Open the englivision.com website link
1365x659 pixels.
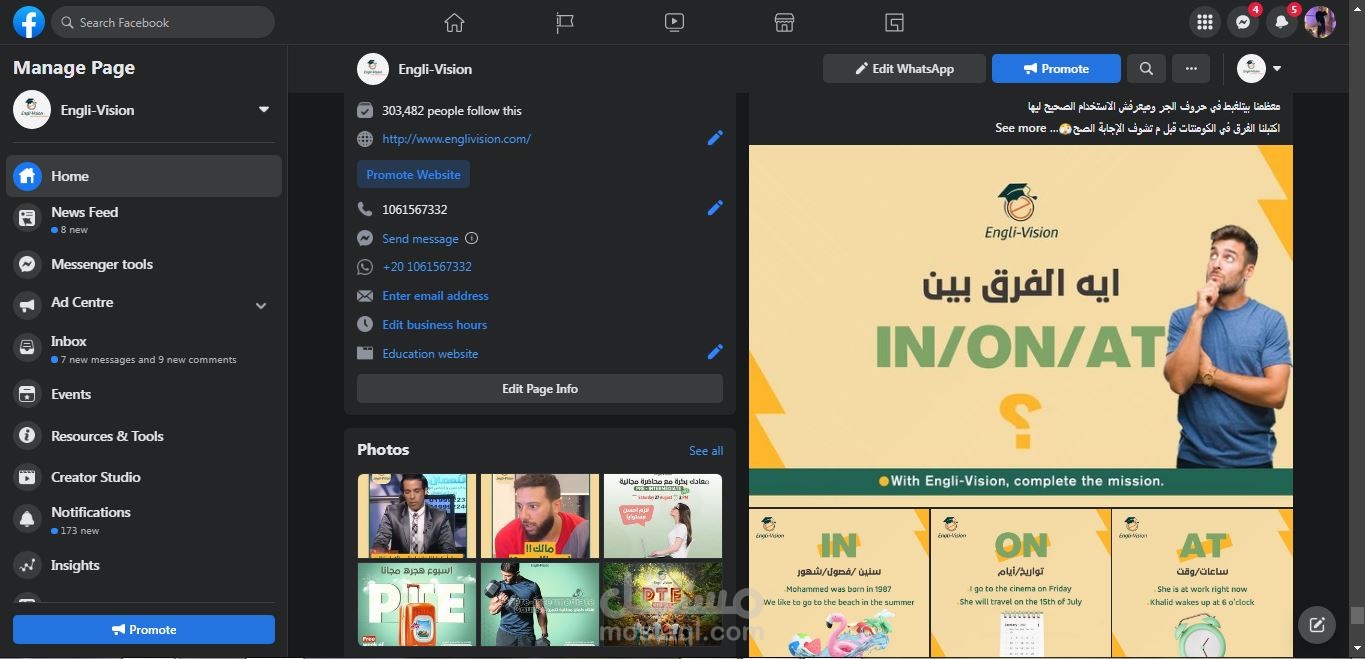click(456, 139)
